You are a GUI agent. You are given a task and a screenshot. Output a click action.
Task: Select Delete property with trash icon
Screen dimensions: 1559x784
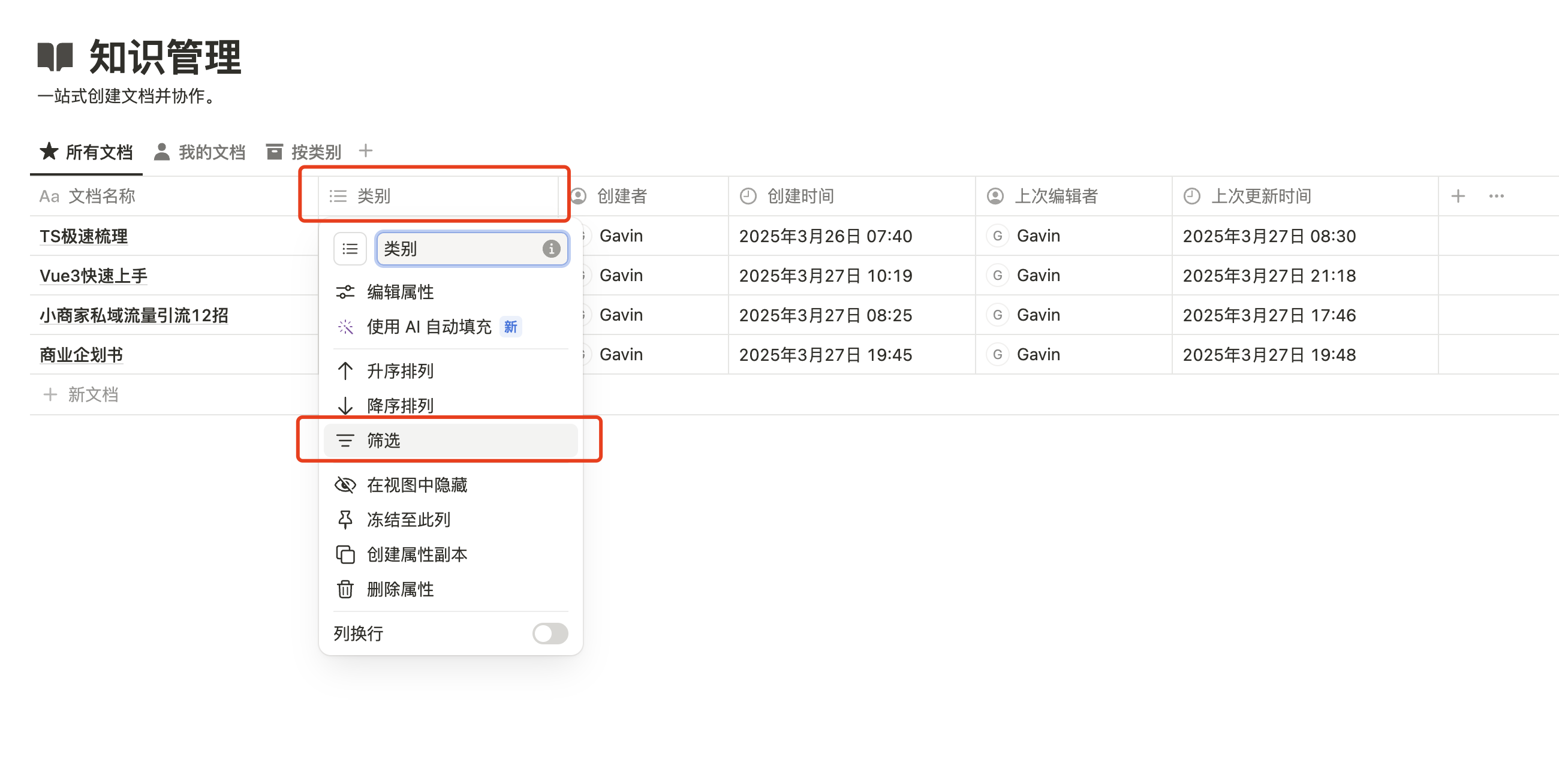click(399, 589)
